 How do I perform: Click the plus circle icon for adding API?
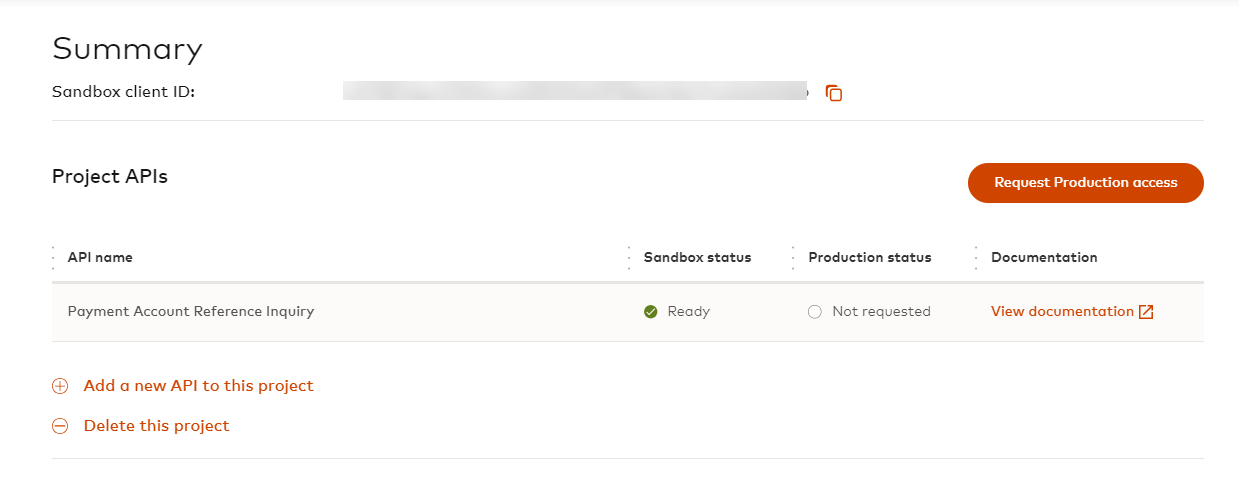[x=60, y=386]
